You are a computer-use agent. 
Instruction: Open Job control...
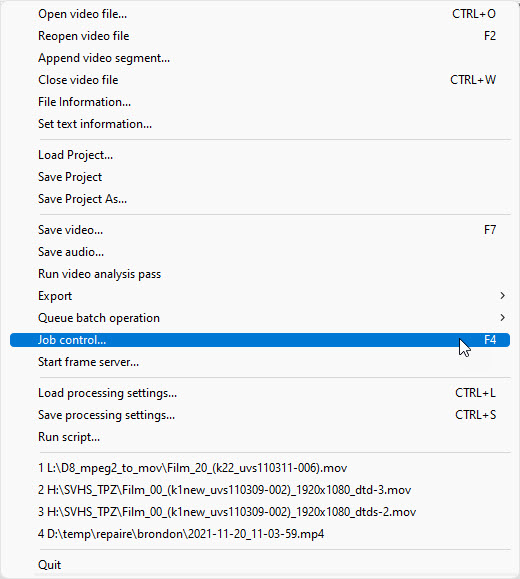(x=260, y=340)
